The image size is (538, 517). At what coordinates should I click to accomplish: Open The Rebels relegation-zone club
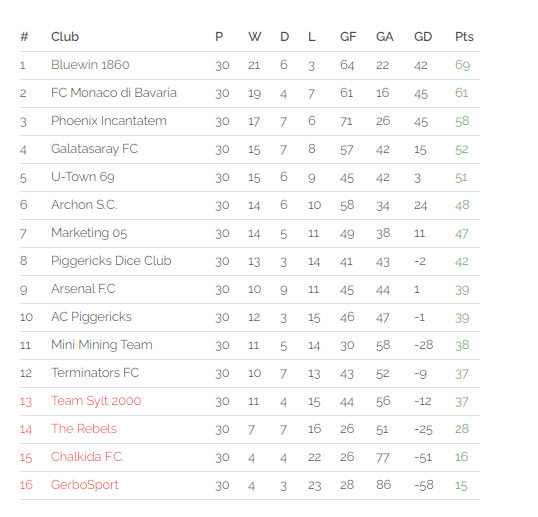(84, 429)
